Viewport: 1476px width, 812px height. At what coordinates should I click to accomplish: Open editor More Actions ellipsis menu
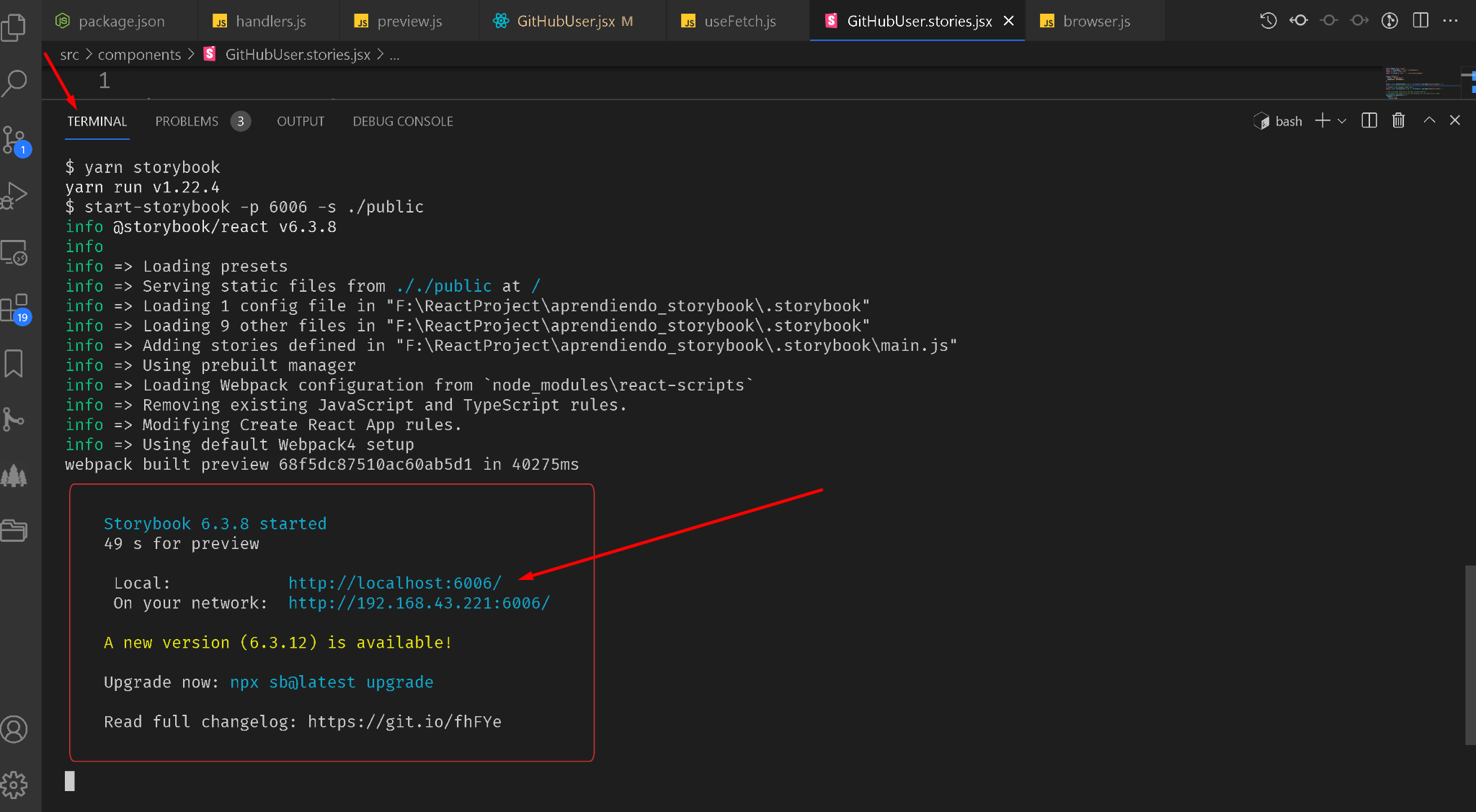pos(1451,21)
